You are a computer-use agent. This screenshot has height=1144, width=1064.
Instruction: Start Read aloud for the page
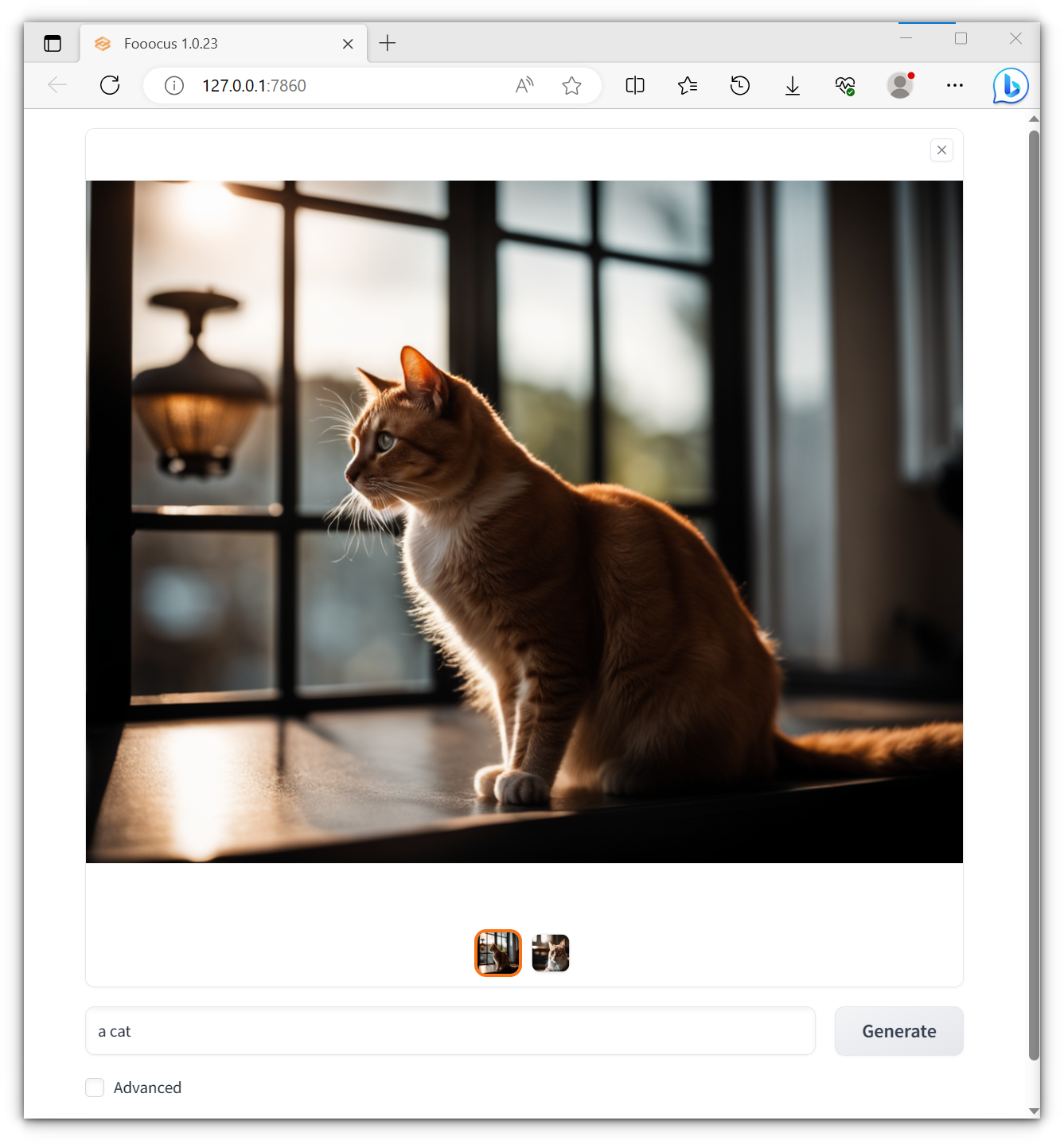pyautogui.click(x=524, y=85)
